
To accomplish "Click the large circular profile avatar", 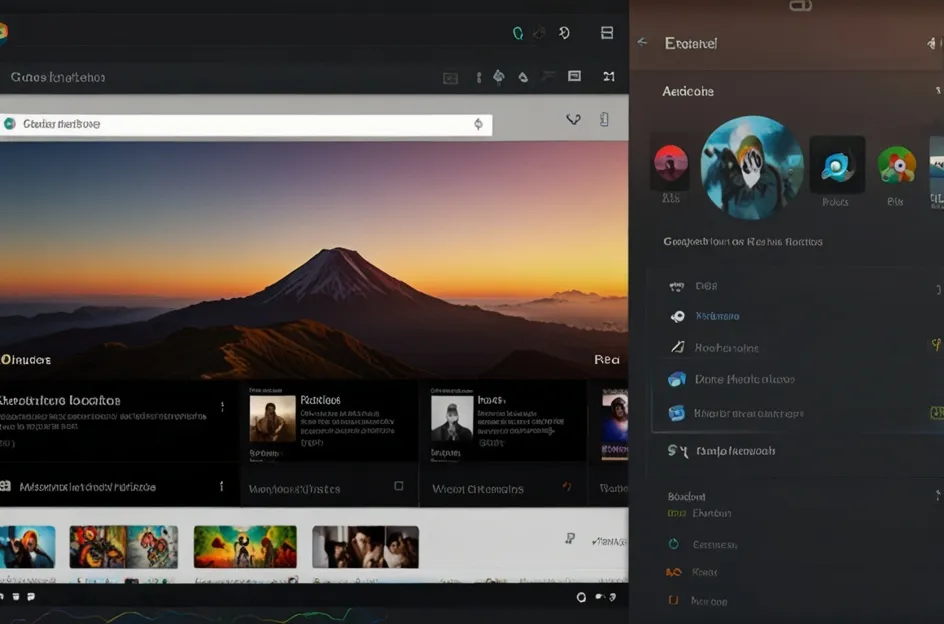I will [x=752, y=167].
